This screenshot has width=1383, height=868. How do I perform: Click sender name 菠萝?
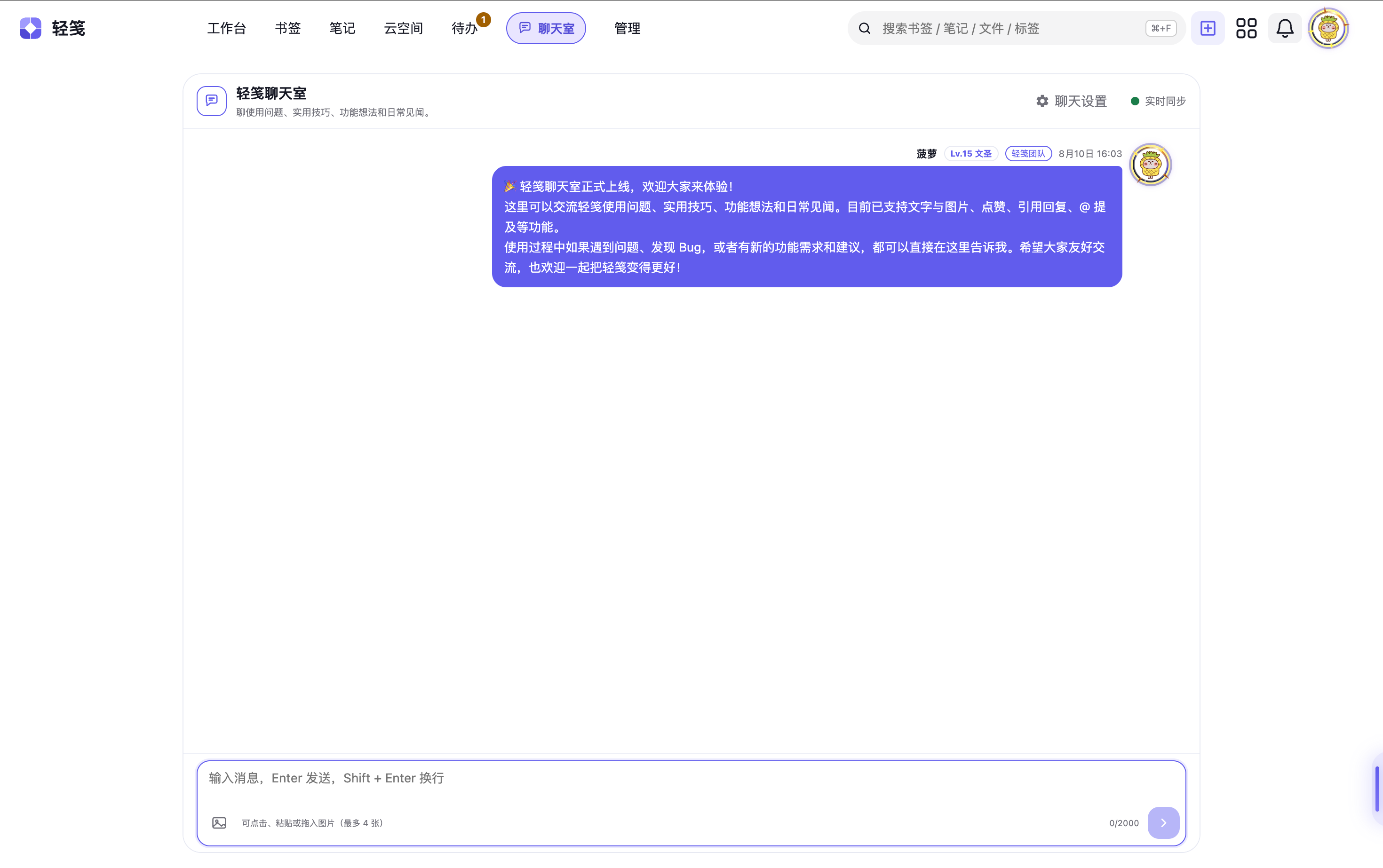click(x=926, y=154)
